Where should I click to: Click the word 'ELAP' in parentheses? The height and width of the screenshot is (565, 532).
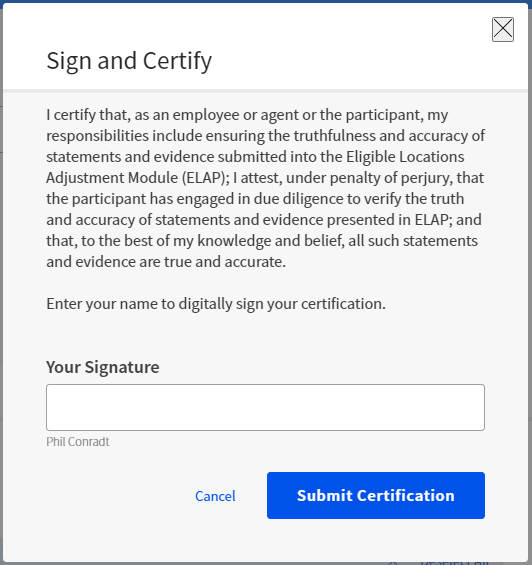tap(205, 178)
